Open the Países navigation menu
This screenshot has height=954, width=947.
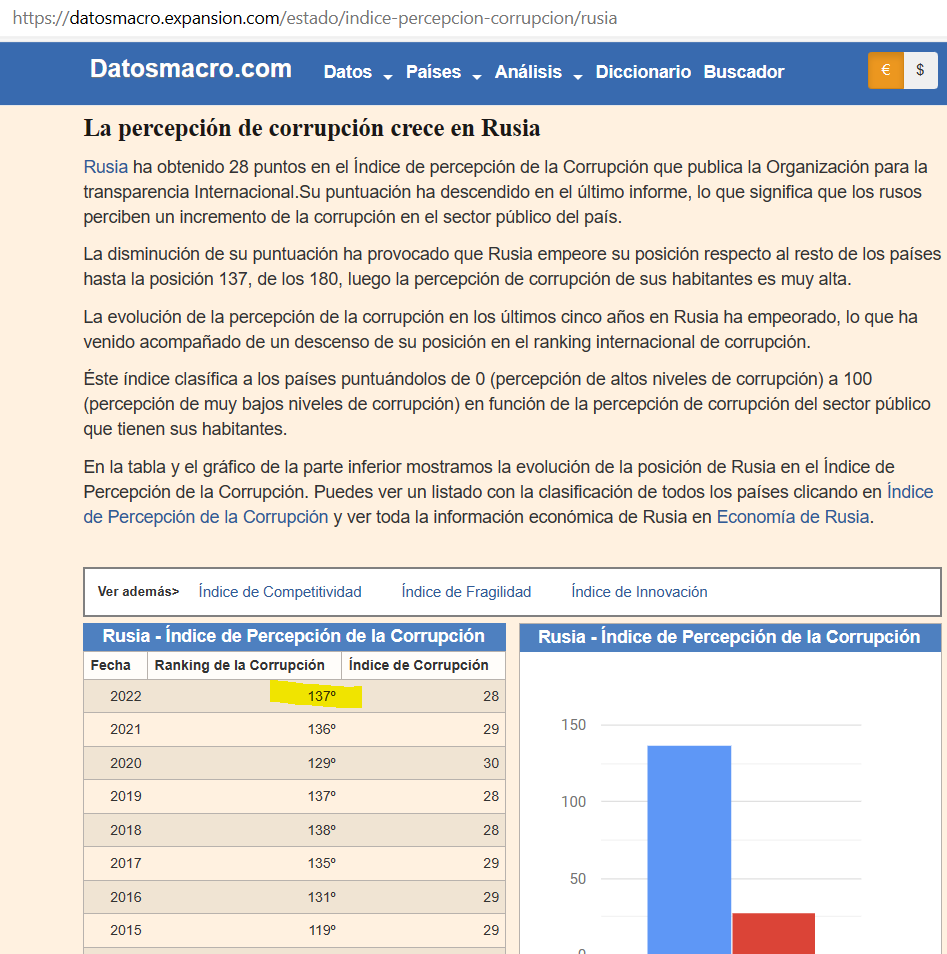pos(433,72)
